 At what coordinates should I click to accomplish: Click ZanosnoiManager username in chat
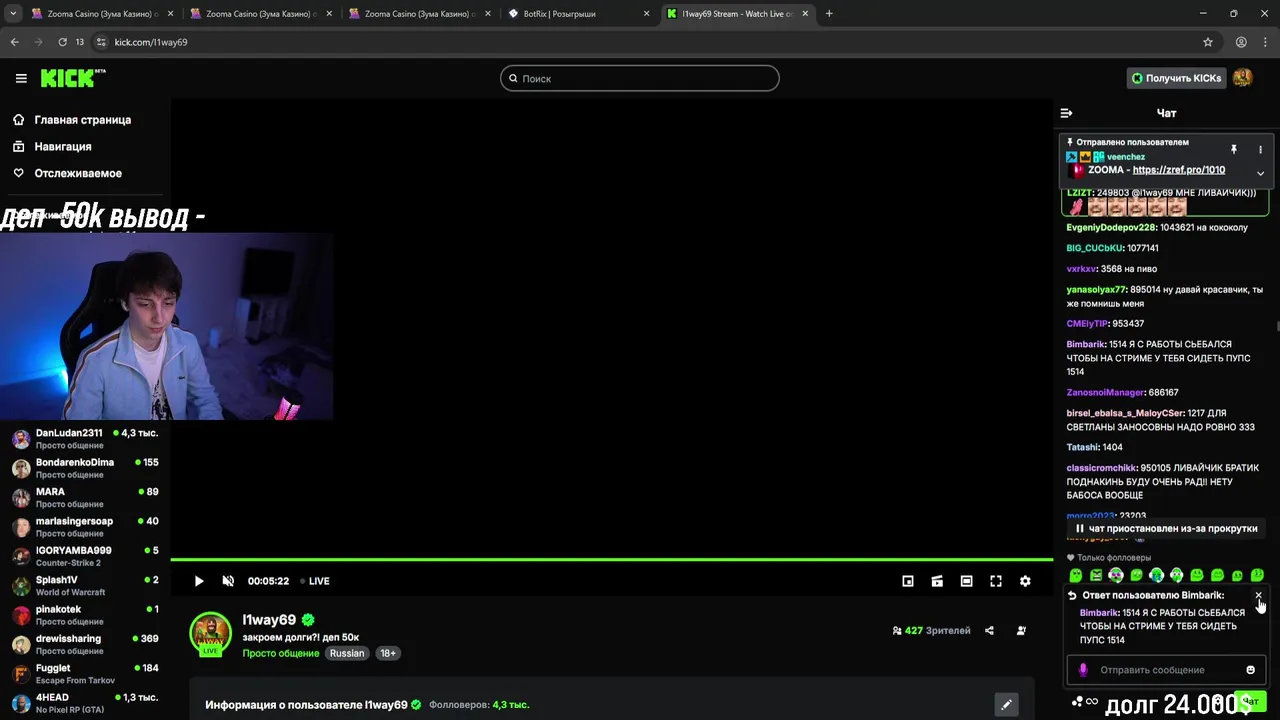[1105, 393]
